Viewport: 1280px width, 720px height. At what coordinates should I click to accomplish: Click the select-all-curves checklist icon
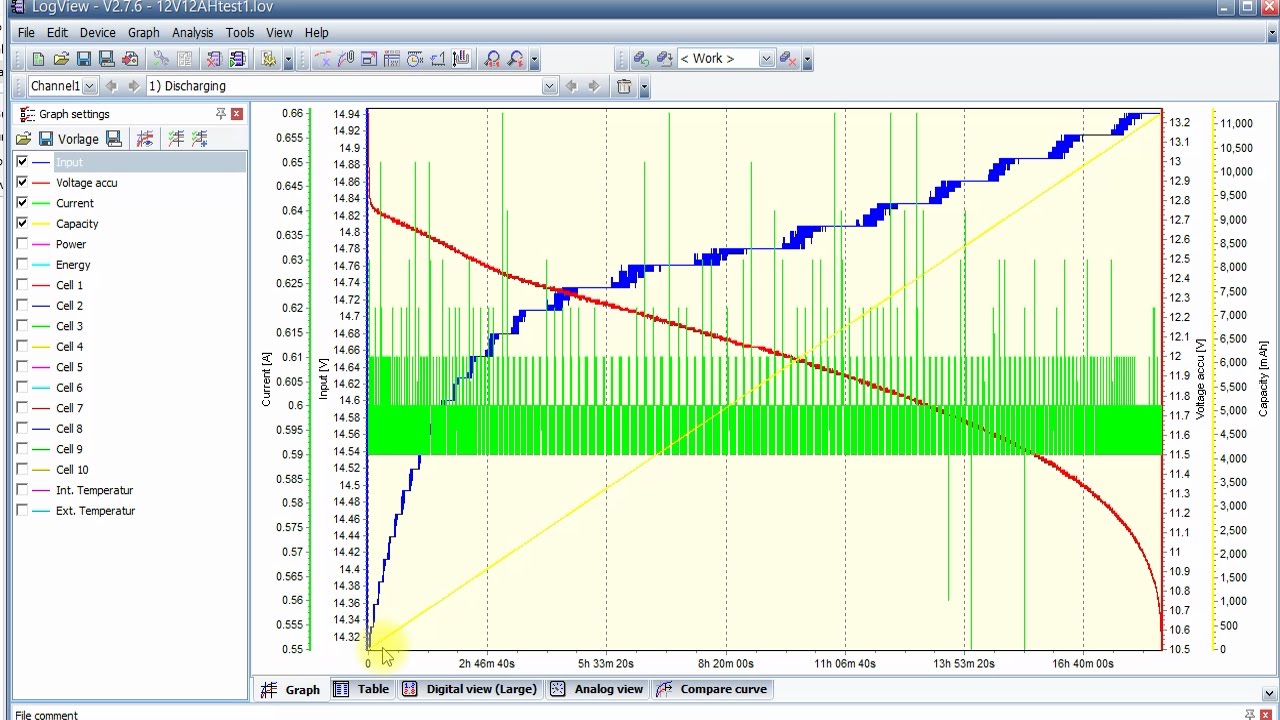point(176,139)
